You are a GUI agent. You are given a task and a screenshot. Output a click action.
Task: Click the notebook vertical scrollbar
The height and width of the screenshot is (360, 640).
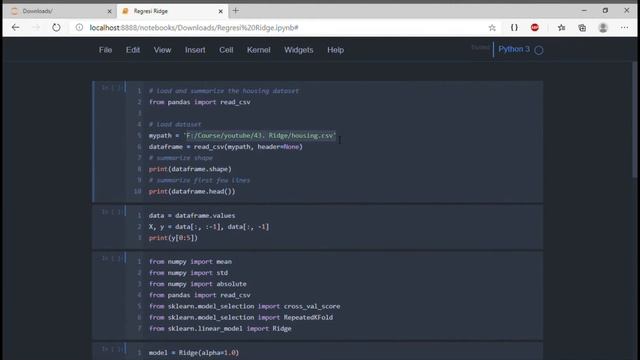634,120
